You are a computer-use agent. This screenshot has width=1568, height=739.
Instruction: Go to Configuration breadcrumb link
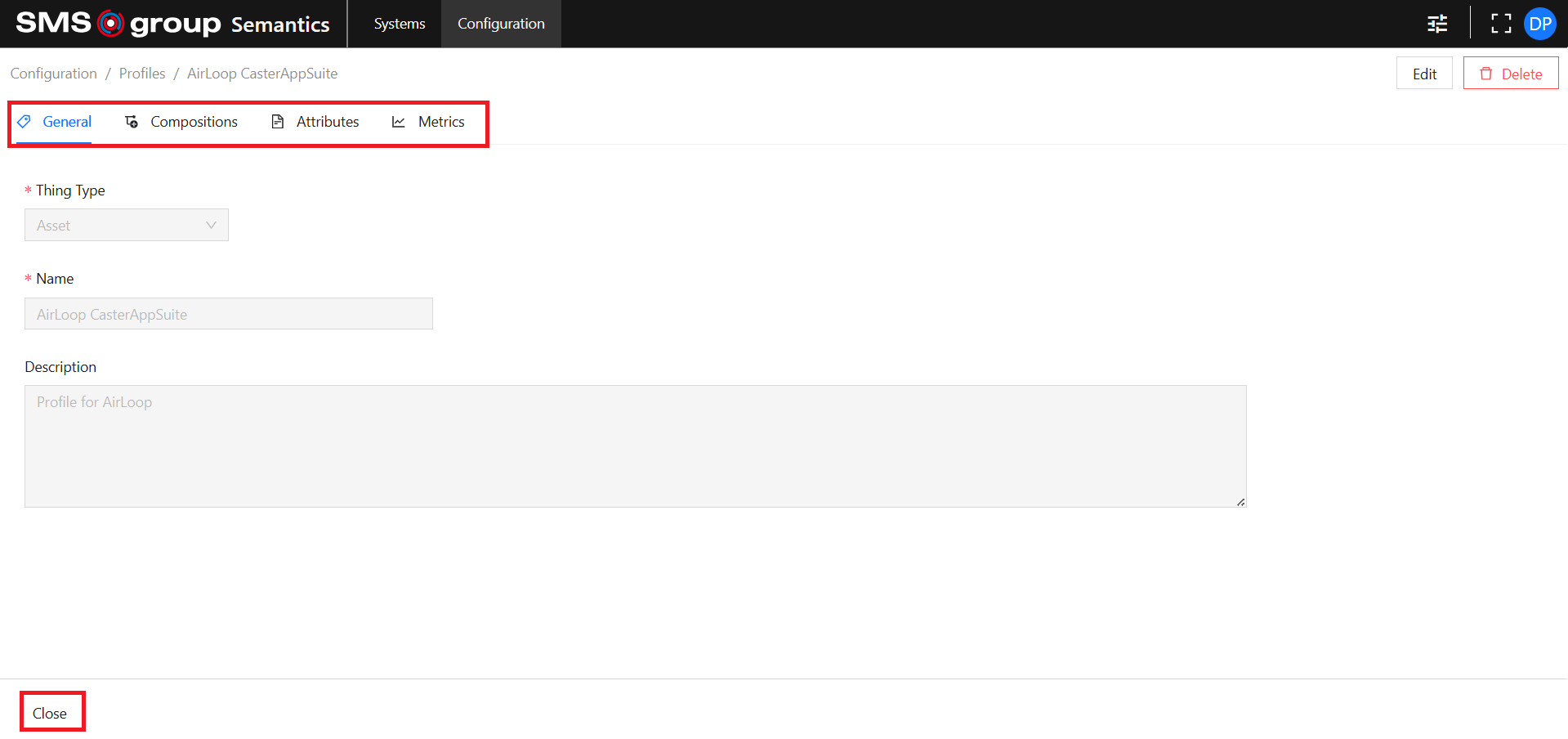pos(54,74)
